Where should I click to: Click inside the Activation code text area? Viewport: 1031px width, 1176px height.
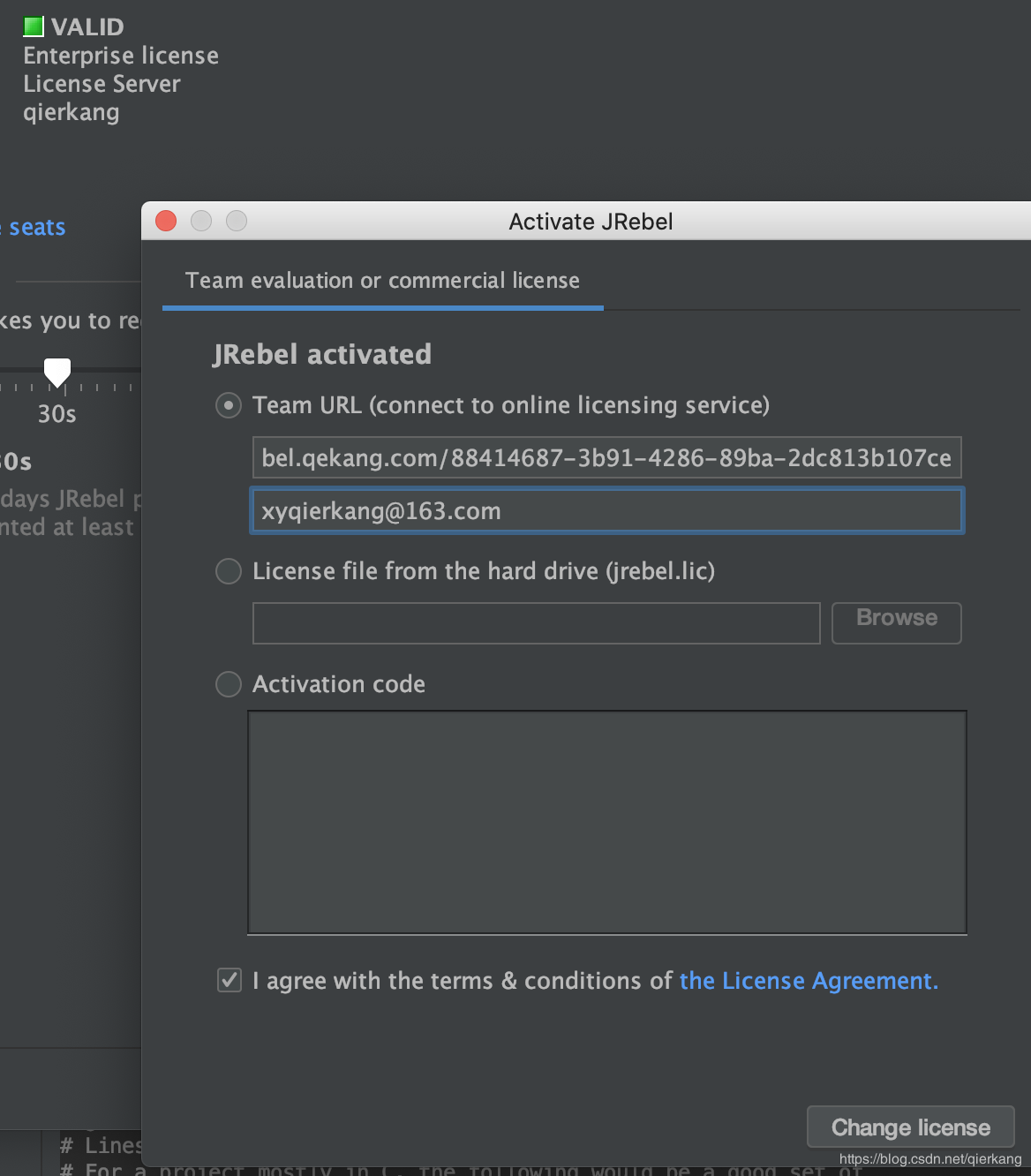pos(607,822)
